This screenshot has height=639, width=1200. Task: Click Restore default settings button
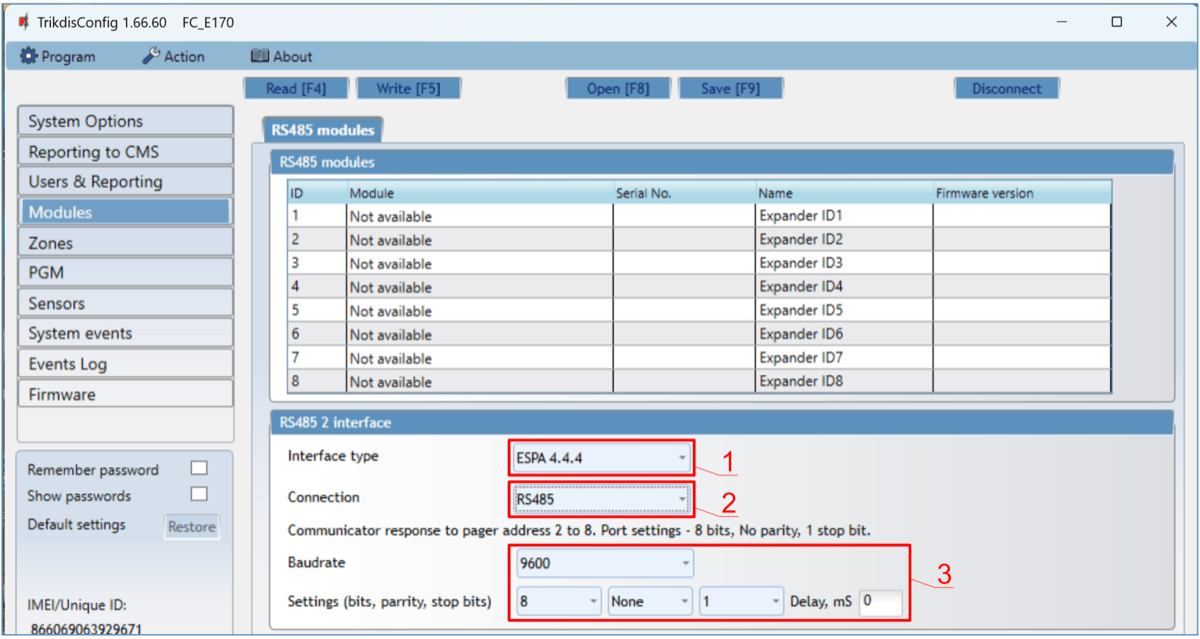click(191, 526)
